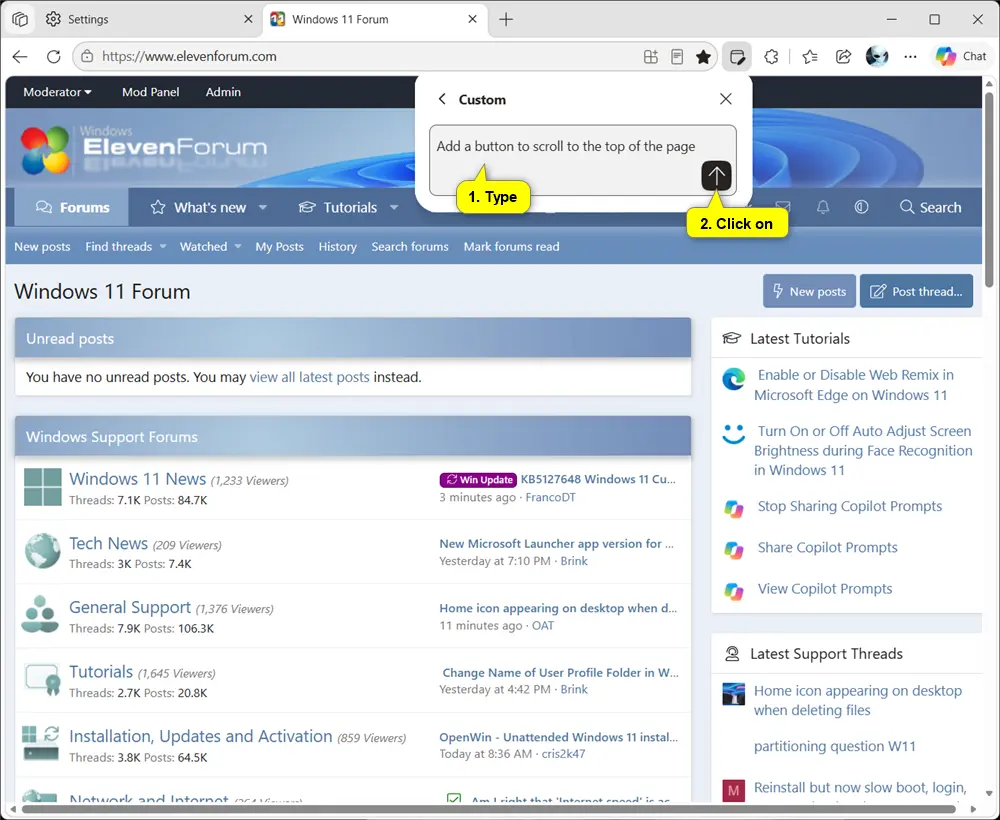Screen dimensions: 1000x820
Task: Click Mark forums read
Action: [511, 247]
